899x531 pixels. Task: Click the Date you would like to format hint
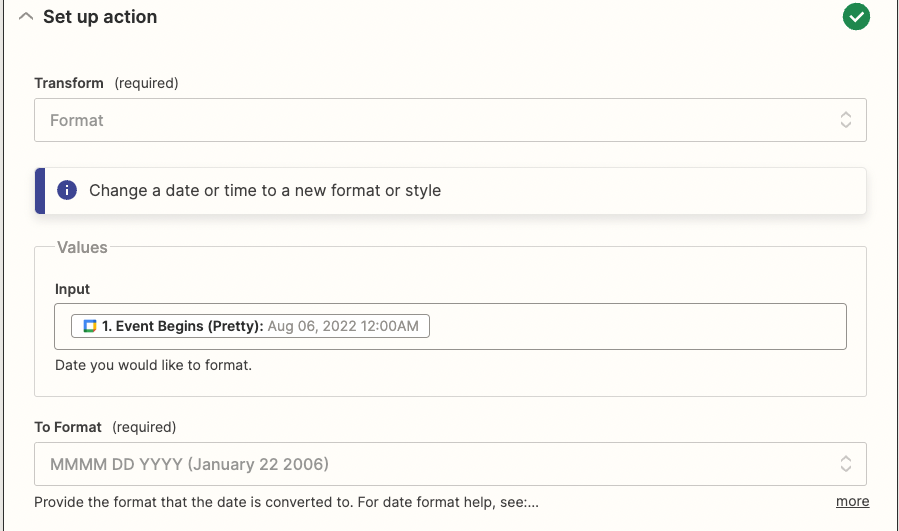coord(153,365)
